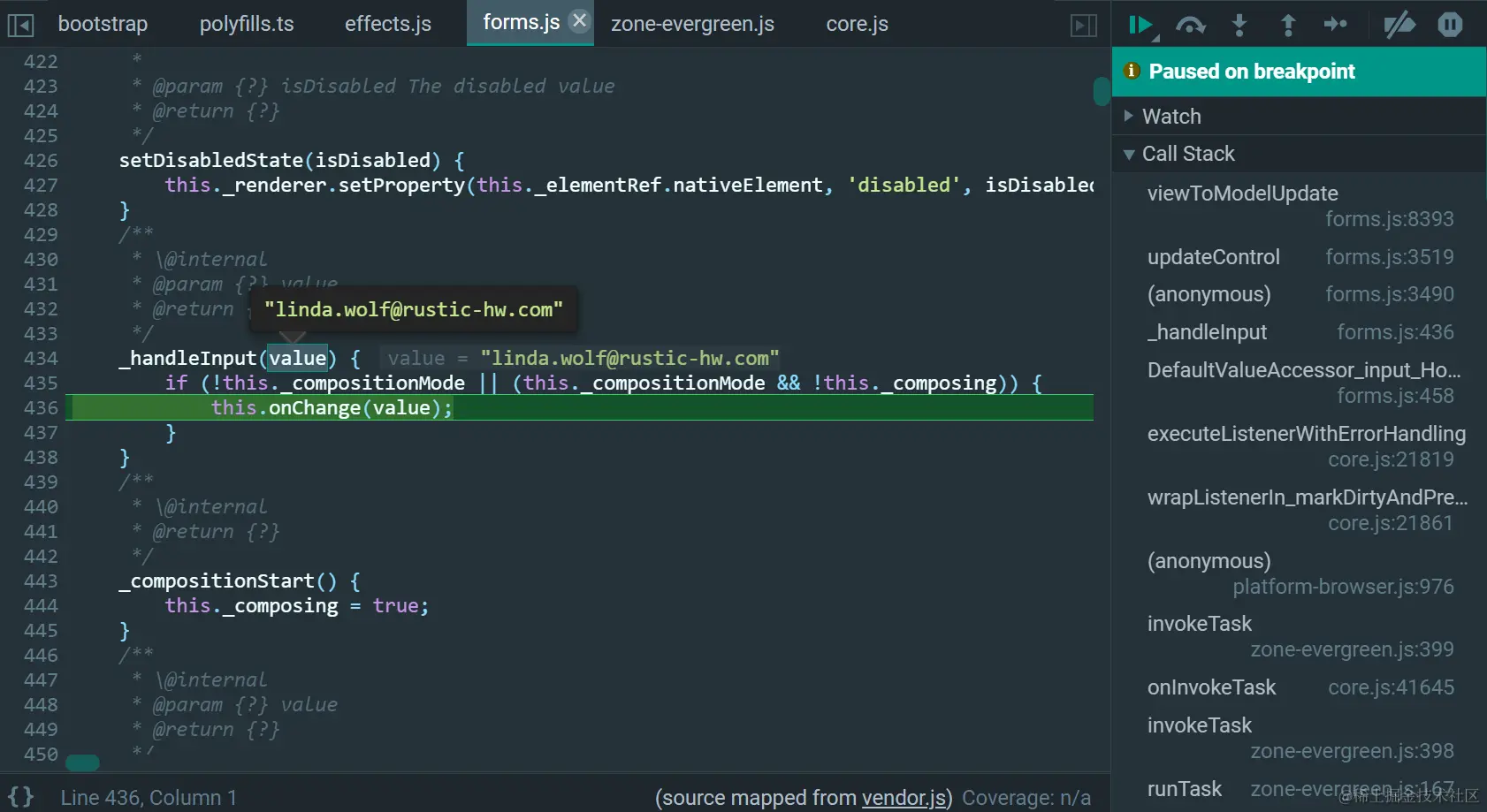1487x812 pixels.
Task: Click the vertical editor scrollbar thumb
Action: pos(1102,91)
